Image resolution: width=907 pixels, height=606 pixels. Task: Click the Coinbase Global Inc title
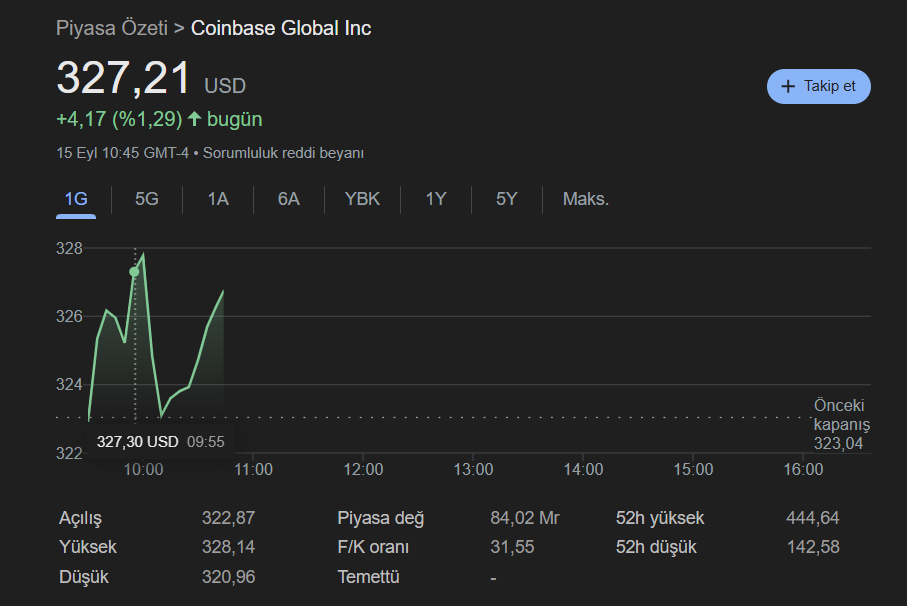[281, 28]
